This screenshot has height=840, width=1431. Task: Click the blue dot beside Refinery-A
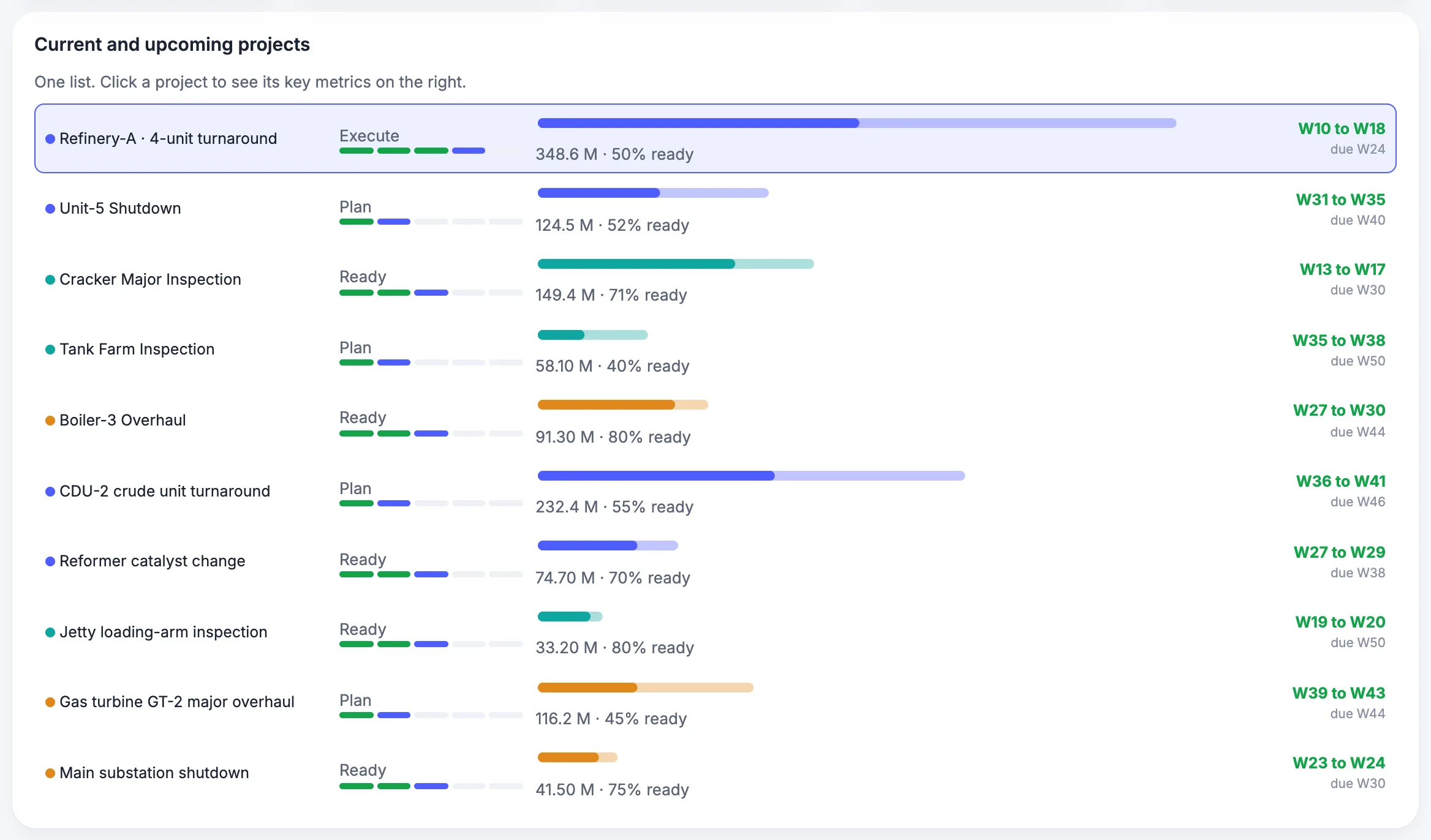(x=50, y=139)
